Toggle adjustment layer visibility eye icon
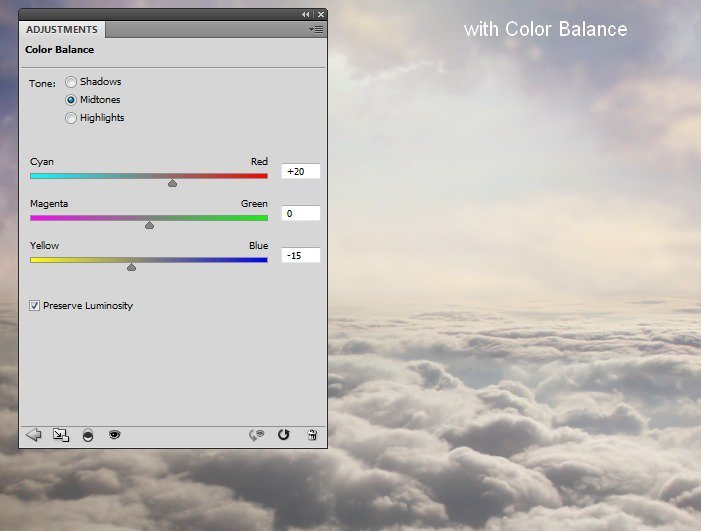This screenshot has width=701, height=531. 114,435
